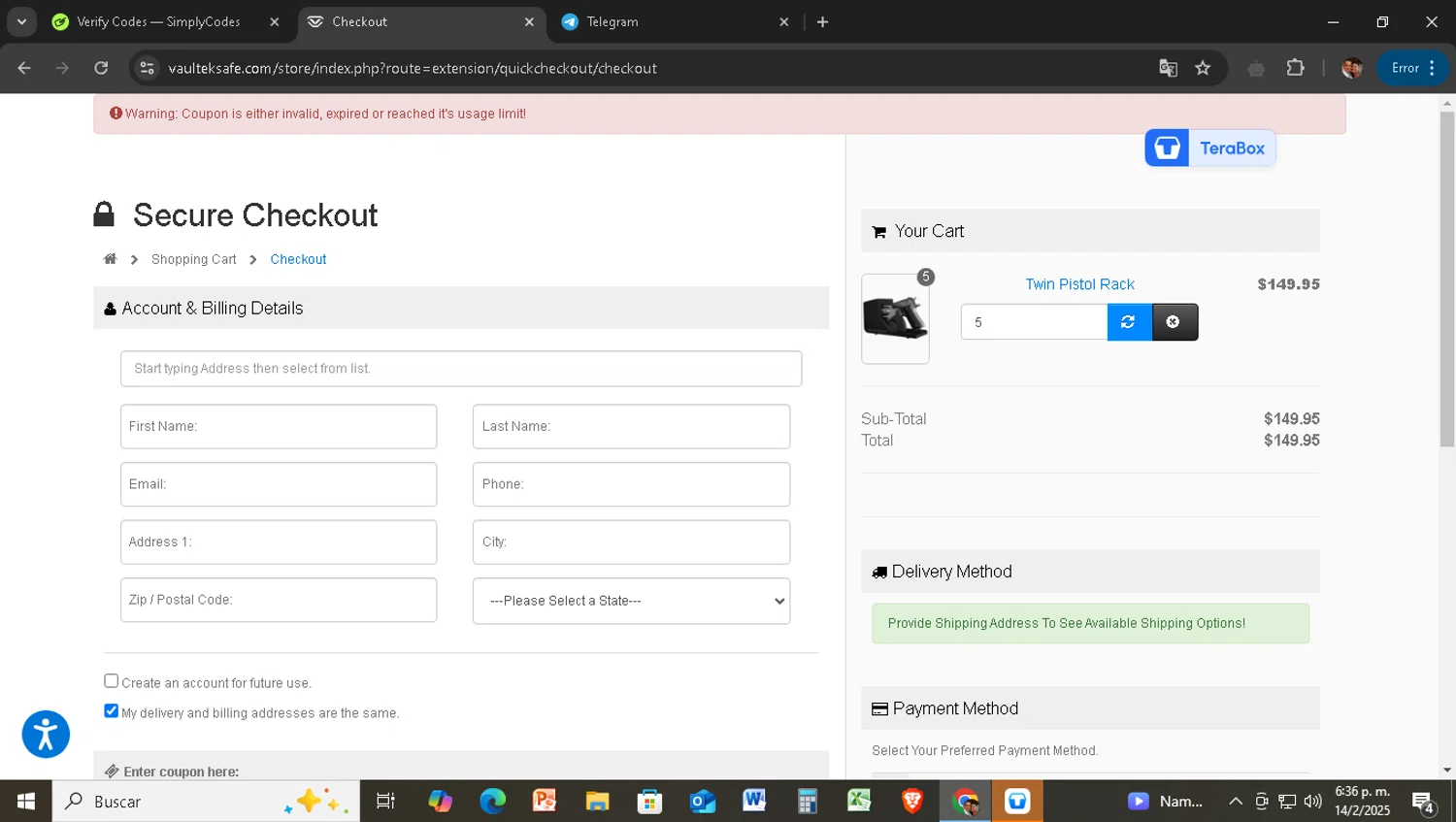Image resolution: width=1456 pixels, height=822 pixels.
Task: Open the Chrome profile avatar
Action: [x=1351, y=68]
